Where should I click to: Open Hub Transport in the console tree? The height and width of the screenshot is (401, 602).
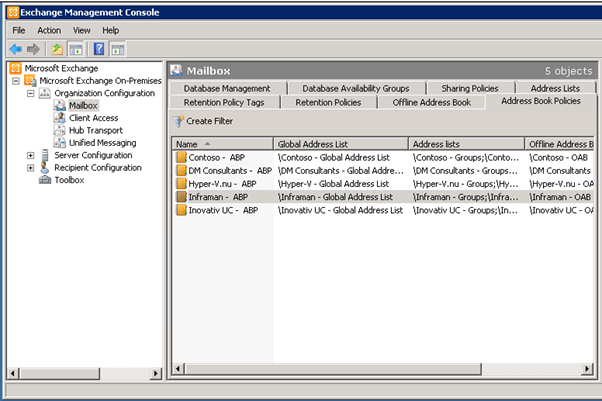[x=96, y=130]
